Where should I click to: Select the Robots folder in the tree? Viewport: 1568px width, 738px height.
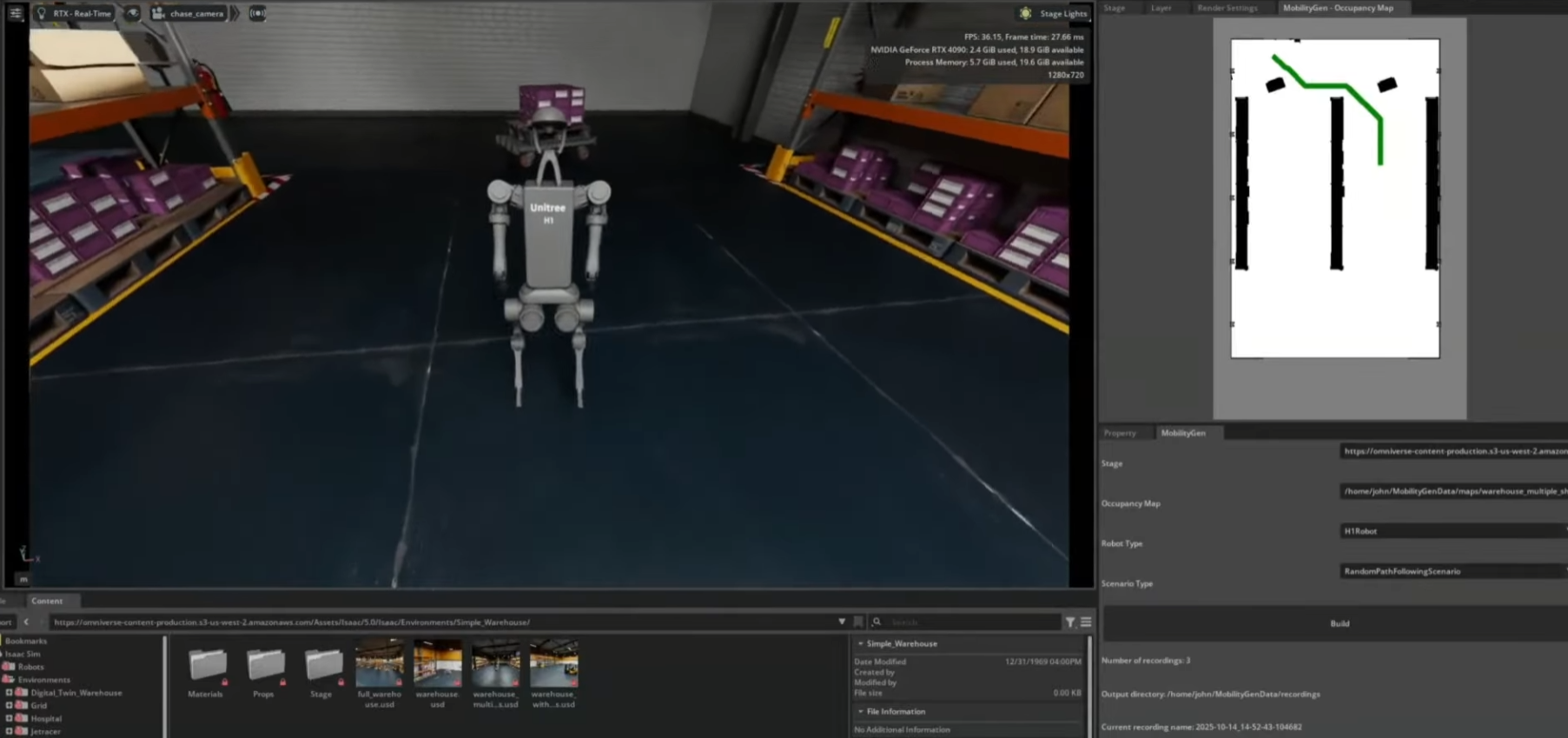pos(30,668)
